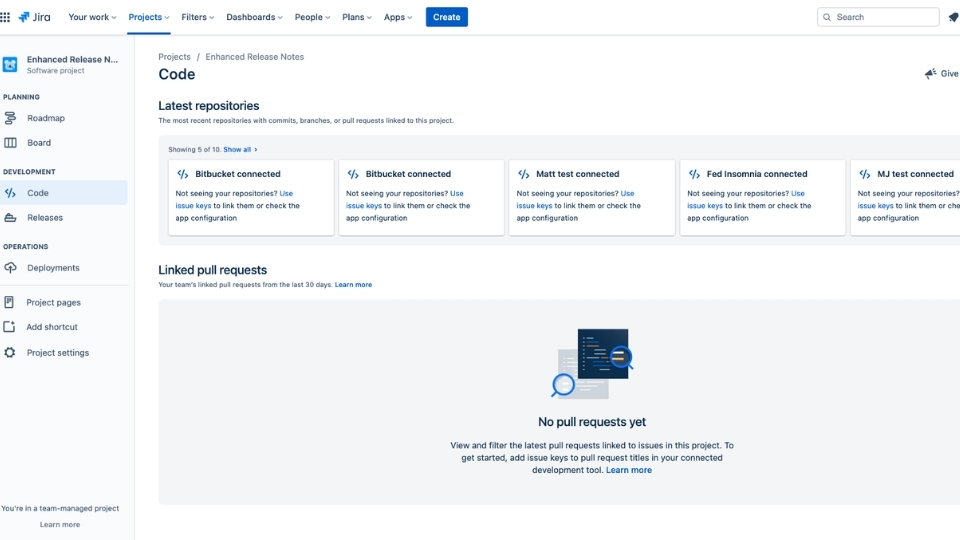960x540 pixels.
Task: Click Learn more in empty pull requests message
Action: [x=629, y=470]
